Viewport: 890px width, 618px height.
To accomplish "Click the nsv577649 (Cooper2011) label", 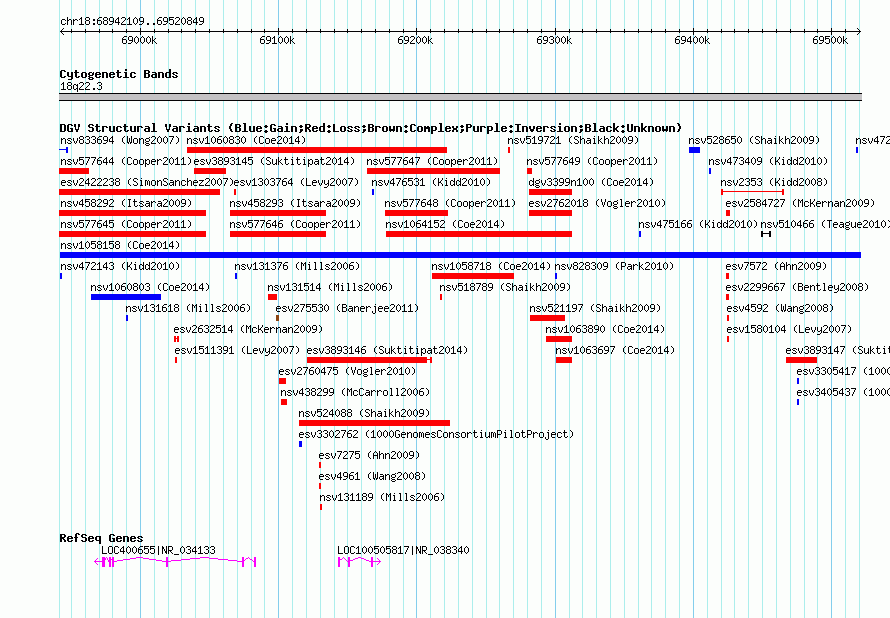I will (x=592, y=161).
